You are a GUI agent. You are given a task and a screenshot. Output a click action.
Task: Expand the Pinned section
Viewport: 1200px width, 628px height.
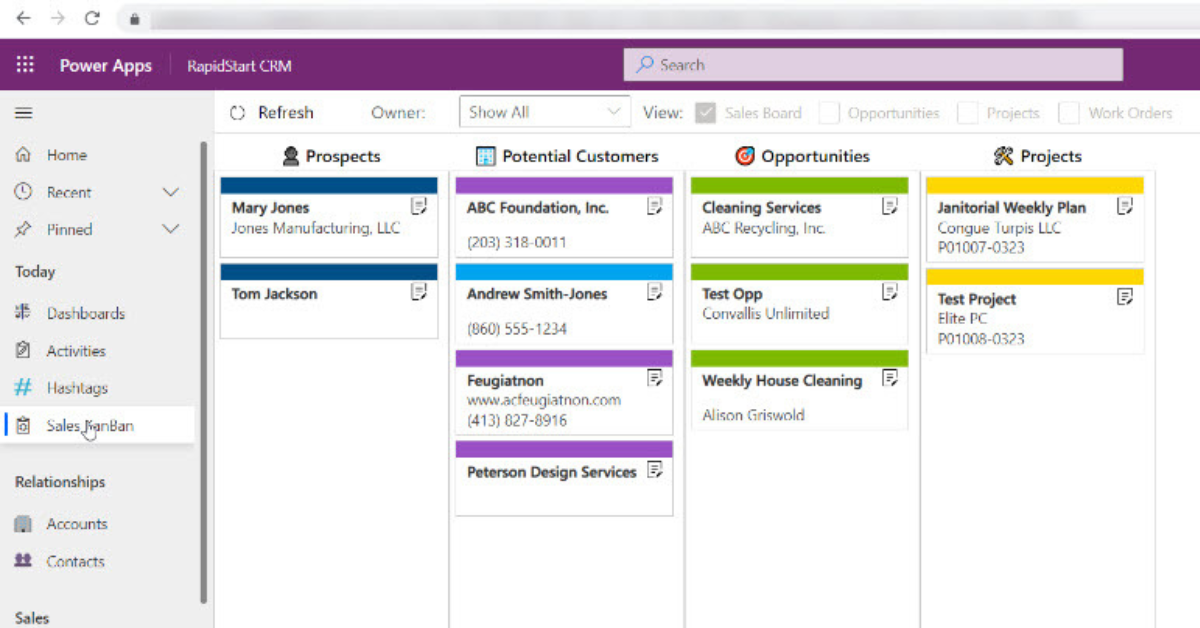pos(173,229)
